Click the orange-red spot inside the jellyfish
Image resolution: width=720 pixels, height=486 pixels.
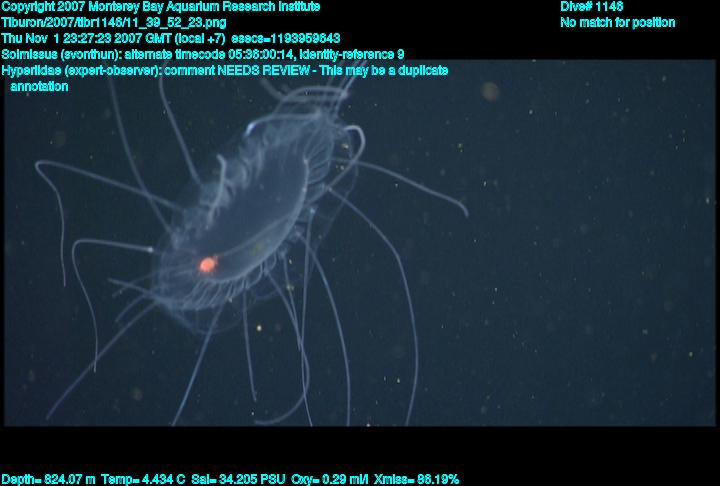(208, 265)
